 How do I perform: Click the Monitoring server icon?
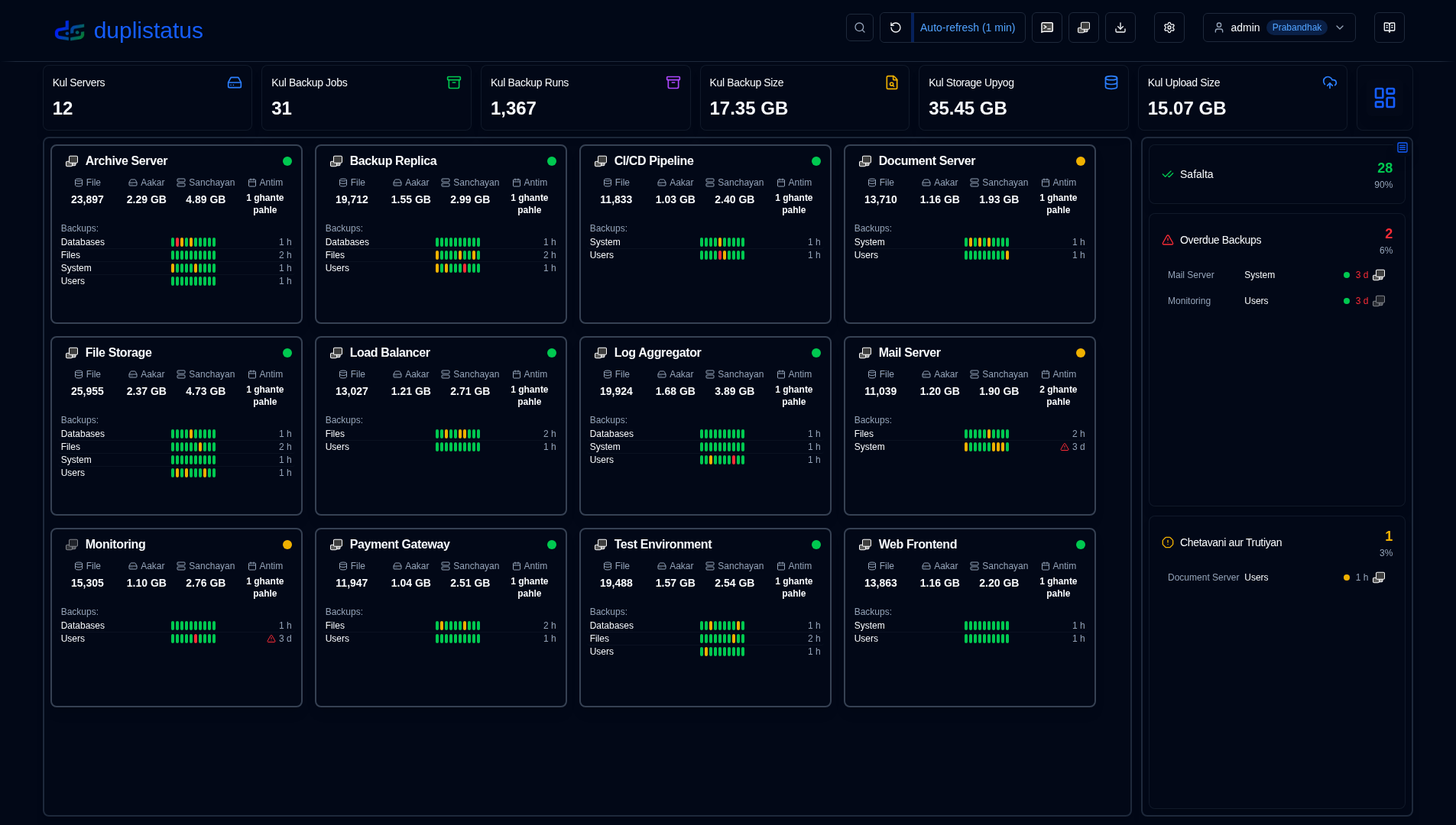(72, 545)
